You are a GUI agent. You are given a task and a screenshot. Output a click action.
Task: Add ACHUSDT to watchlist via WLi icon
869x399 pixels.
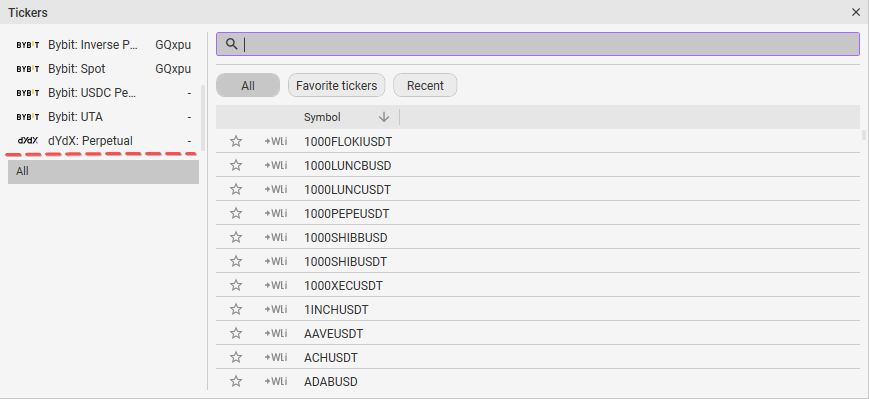point(276,357)
